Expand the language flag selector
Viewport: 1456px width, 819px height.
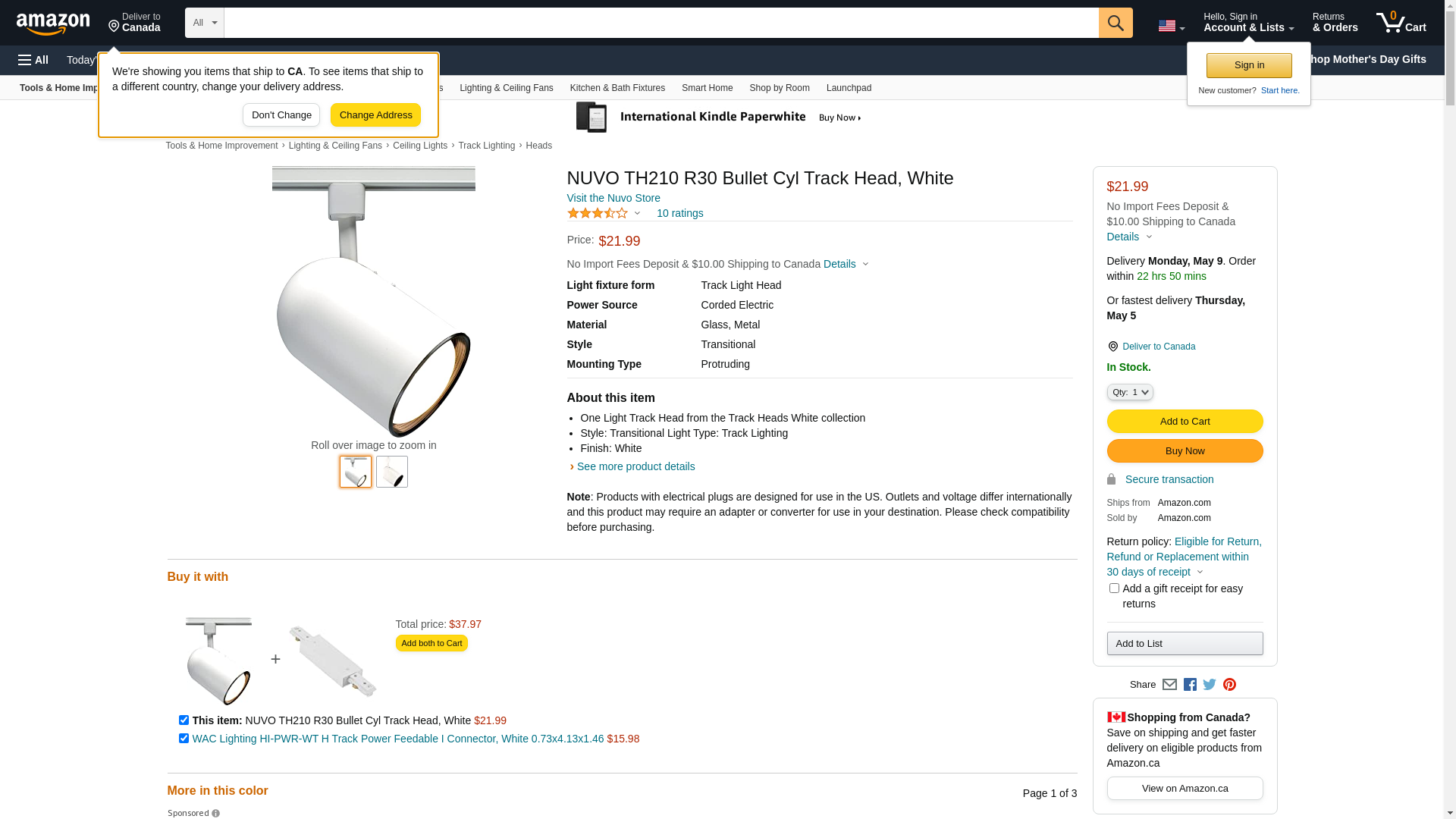point(1171,26)
